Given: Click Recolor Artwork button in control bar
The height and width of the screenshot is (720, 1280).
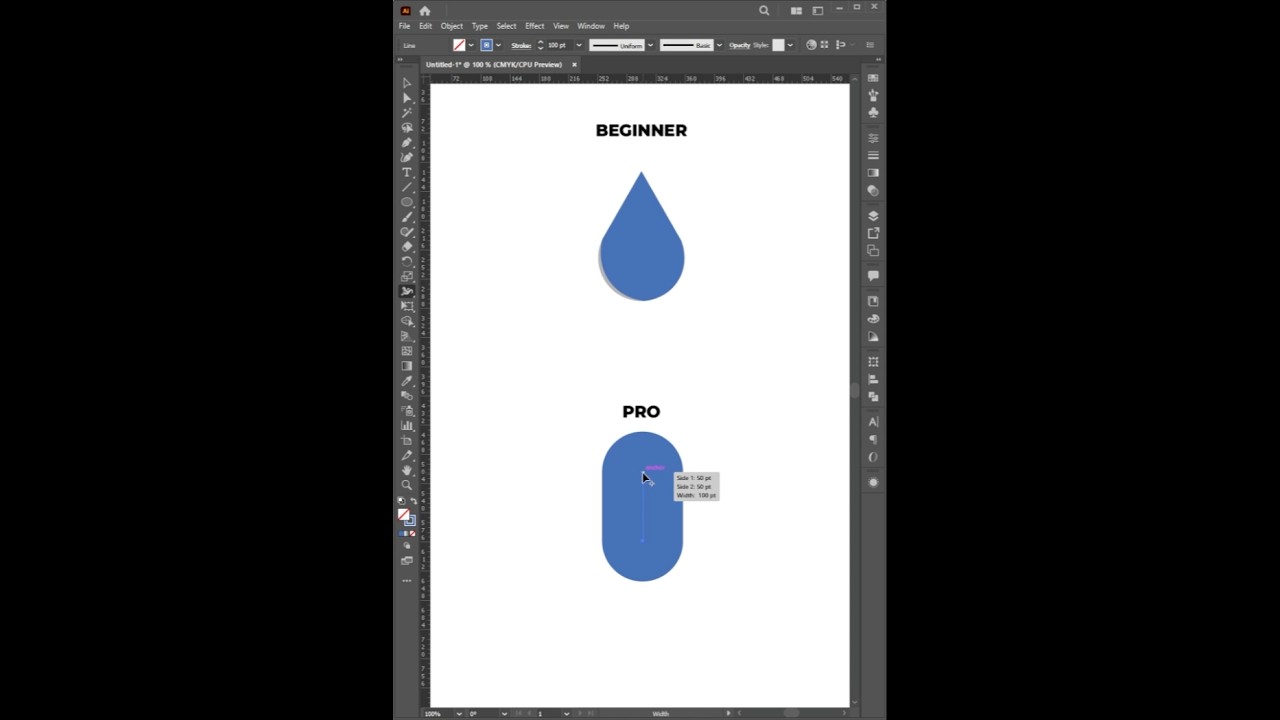Looking at the screenshot, I should pyautogui.click(x=811, y=45).
